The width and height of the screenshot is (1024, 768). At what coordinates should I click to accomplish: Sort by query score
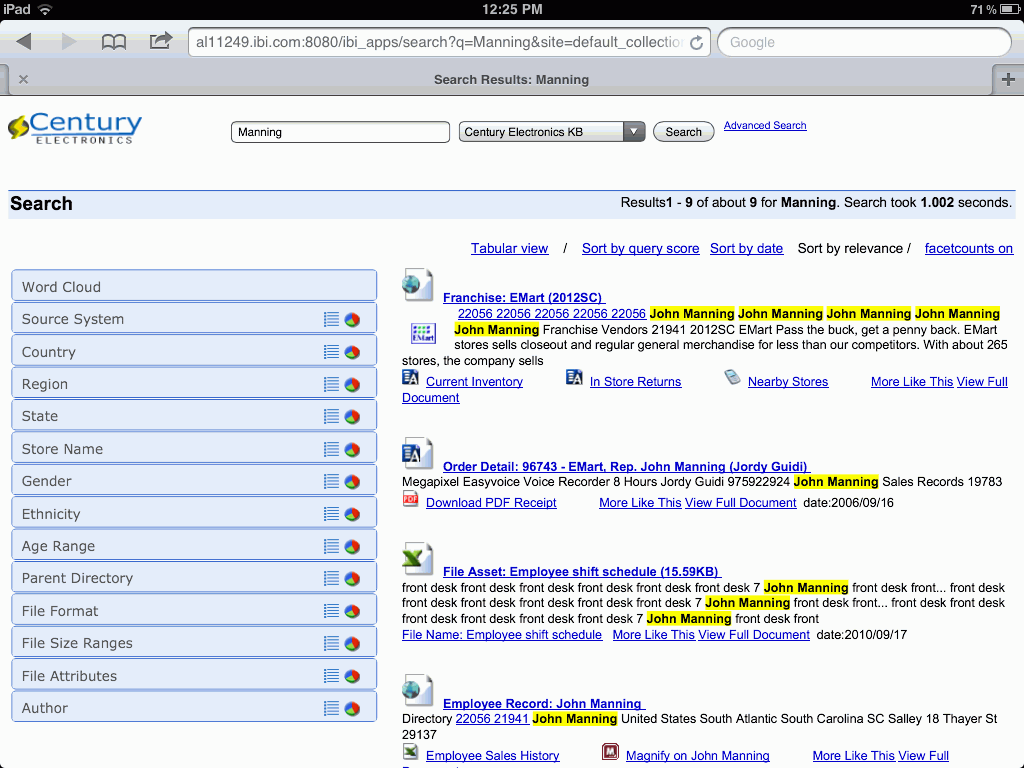(641, 249)
